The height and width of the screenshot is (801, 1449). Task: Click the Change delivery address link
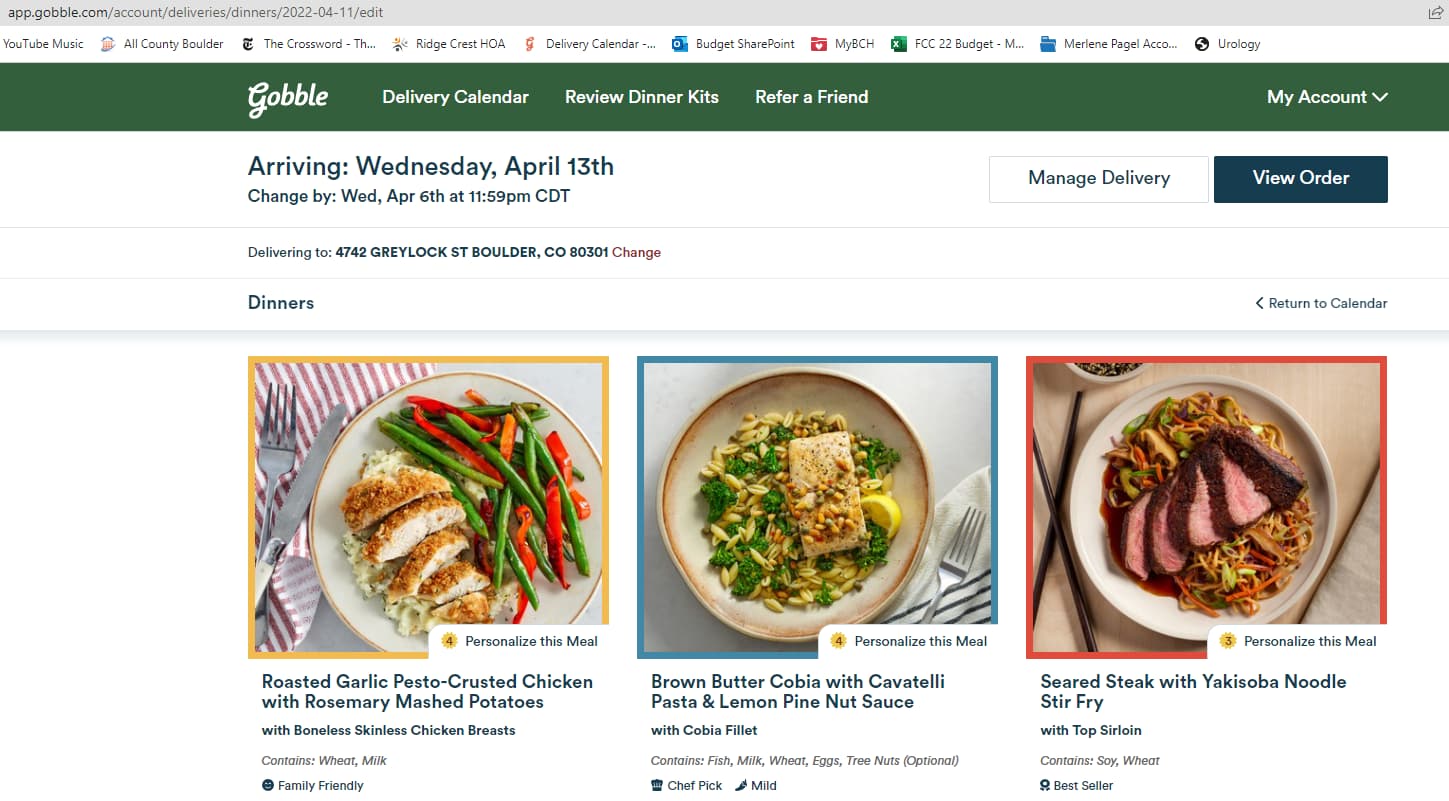pyautogui.click(x=636, y=252)
